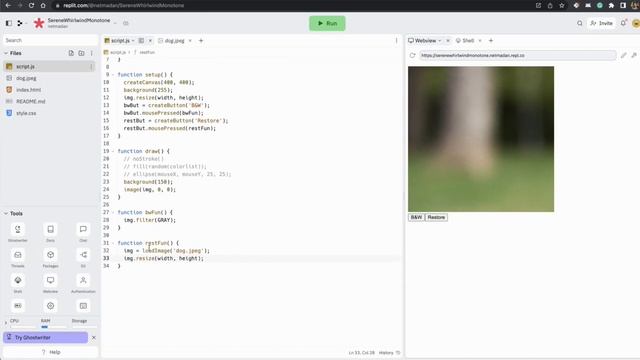Expand the SereneWhirlwindMonotone project name dropdown
The width and height of the screenshot is (640, 360).
pos(115,23)
